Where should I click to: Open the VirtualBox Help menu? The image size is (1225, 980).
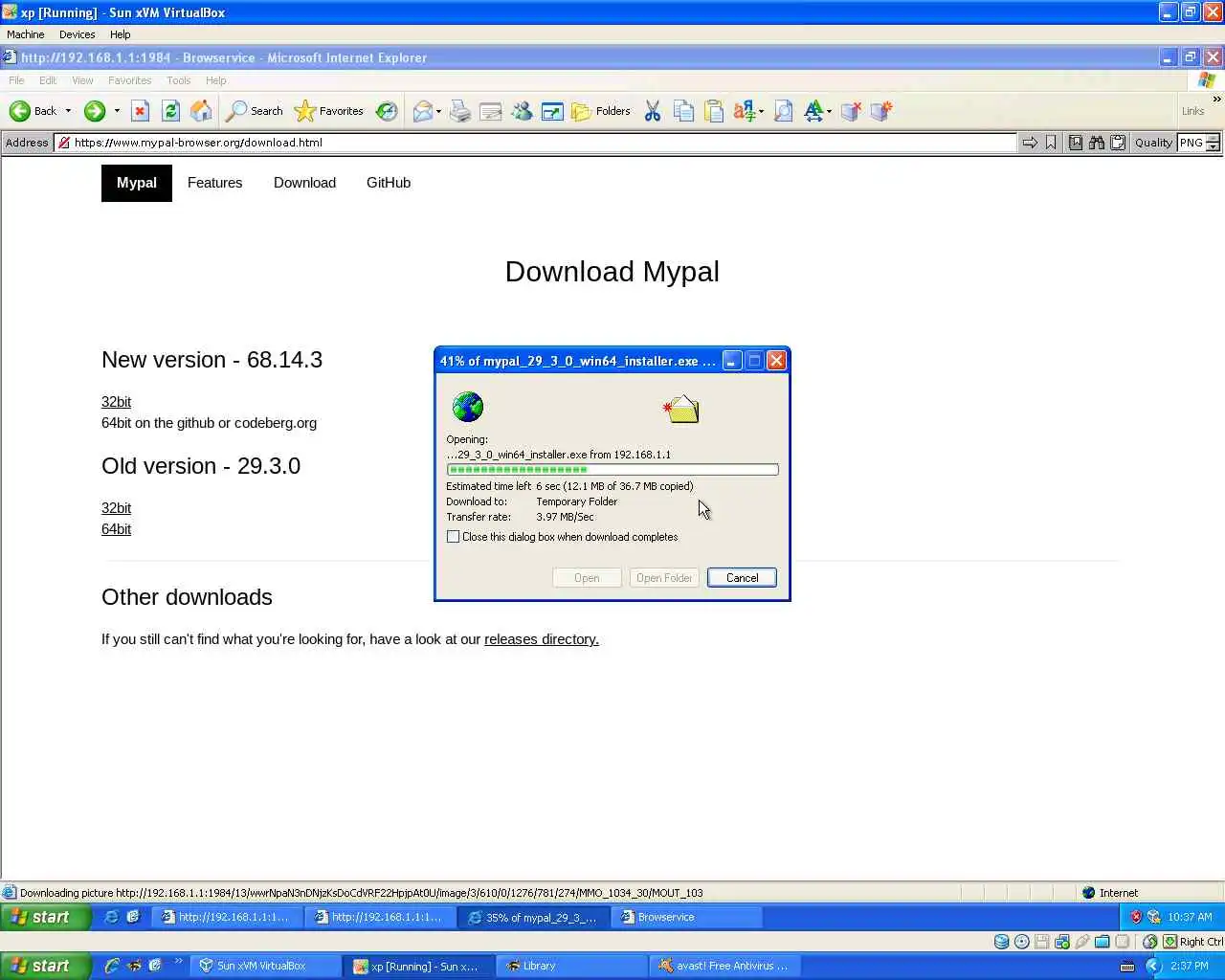[120, 34]
